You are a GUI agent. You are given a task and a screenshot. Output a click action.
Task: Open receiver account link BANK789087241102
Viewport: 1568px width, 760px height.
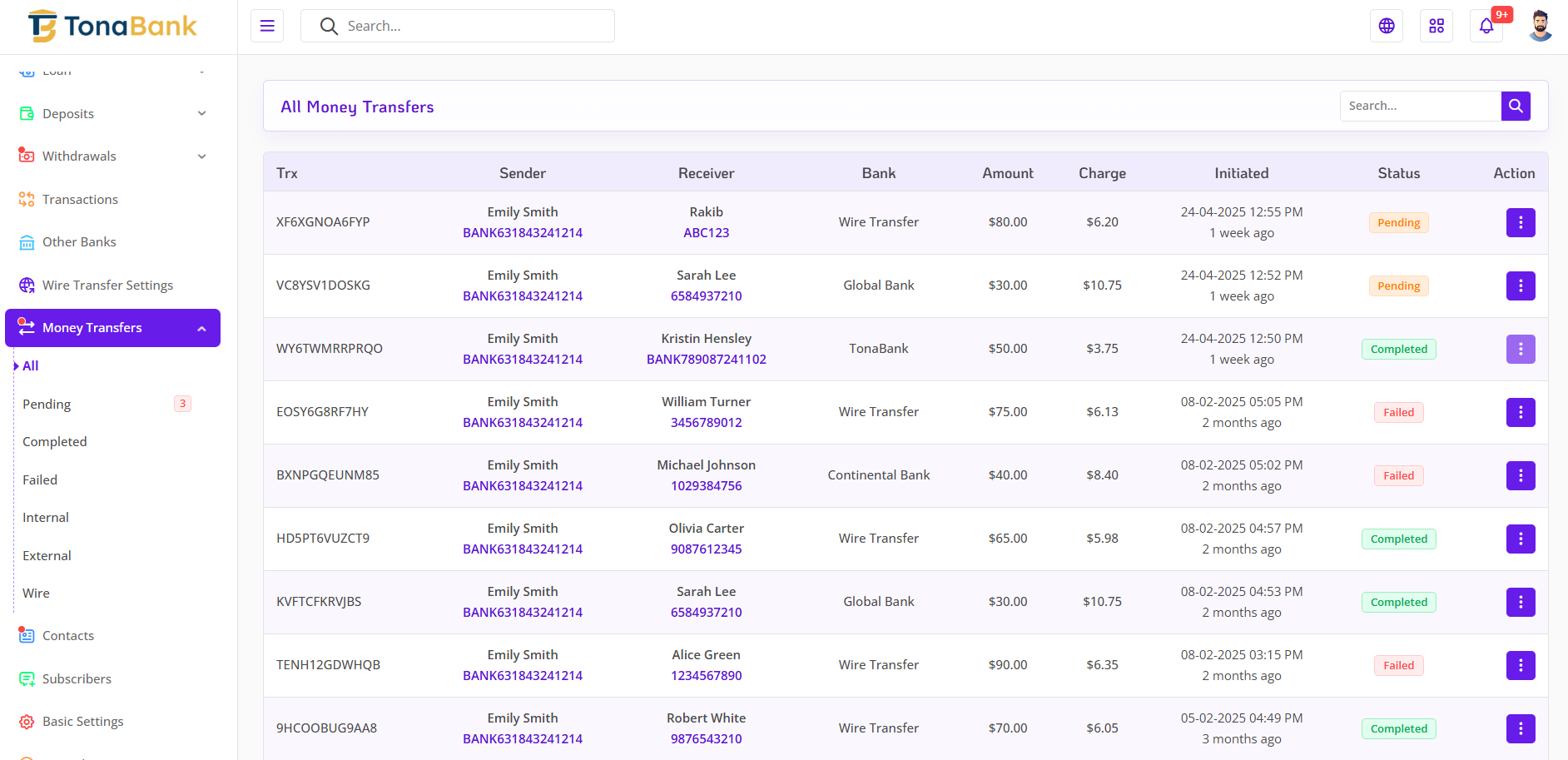[x=706, y=360]
